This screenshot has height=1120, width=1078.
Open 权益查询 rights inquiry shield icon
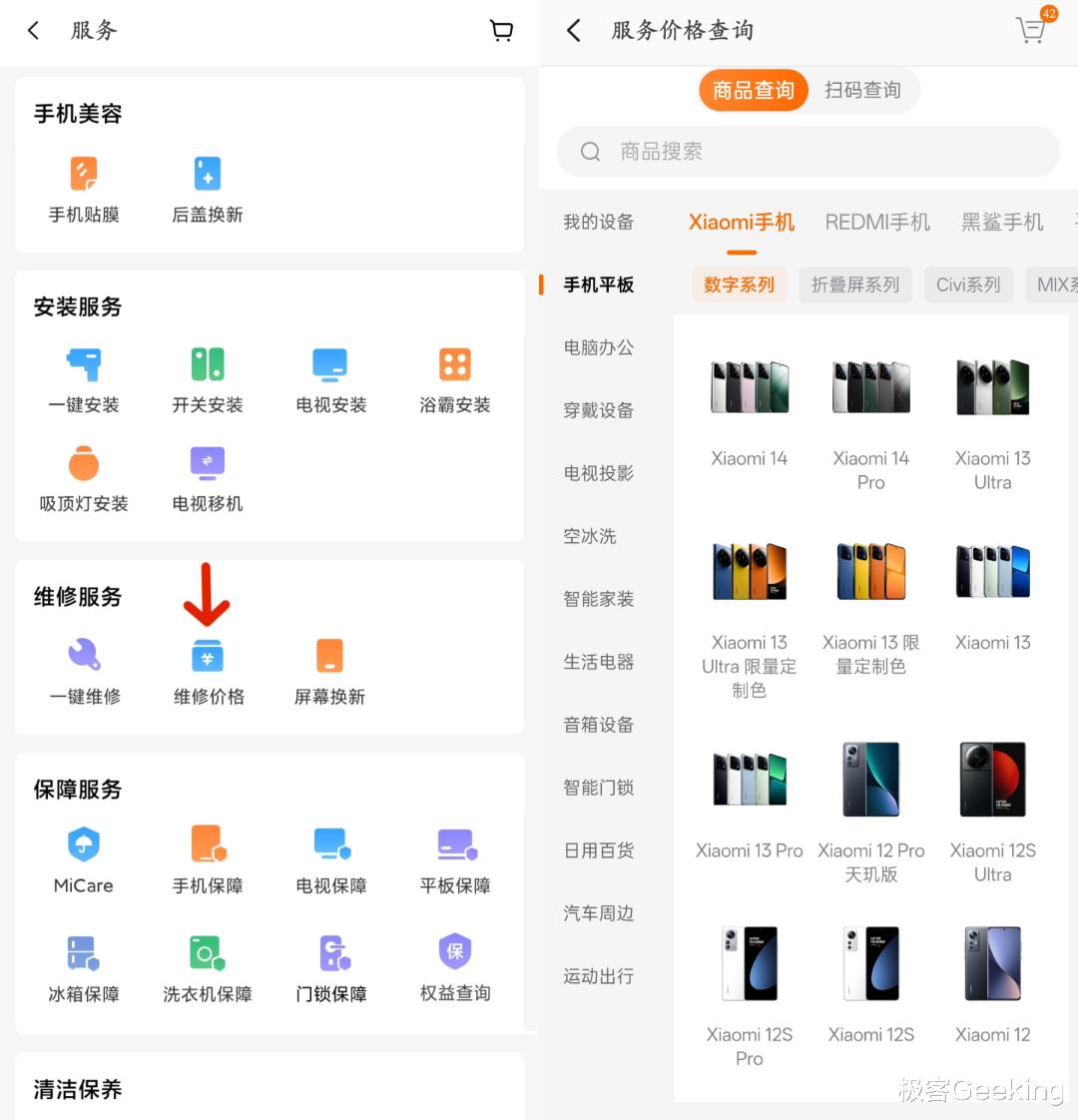click(x=454, y=951)
